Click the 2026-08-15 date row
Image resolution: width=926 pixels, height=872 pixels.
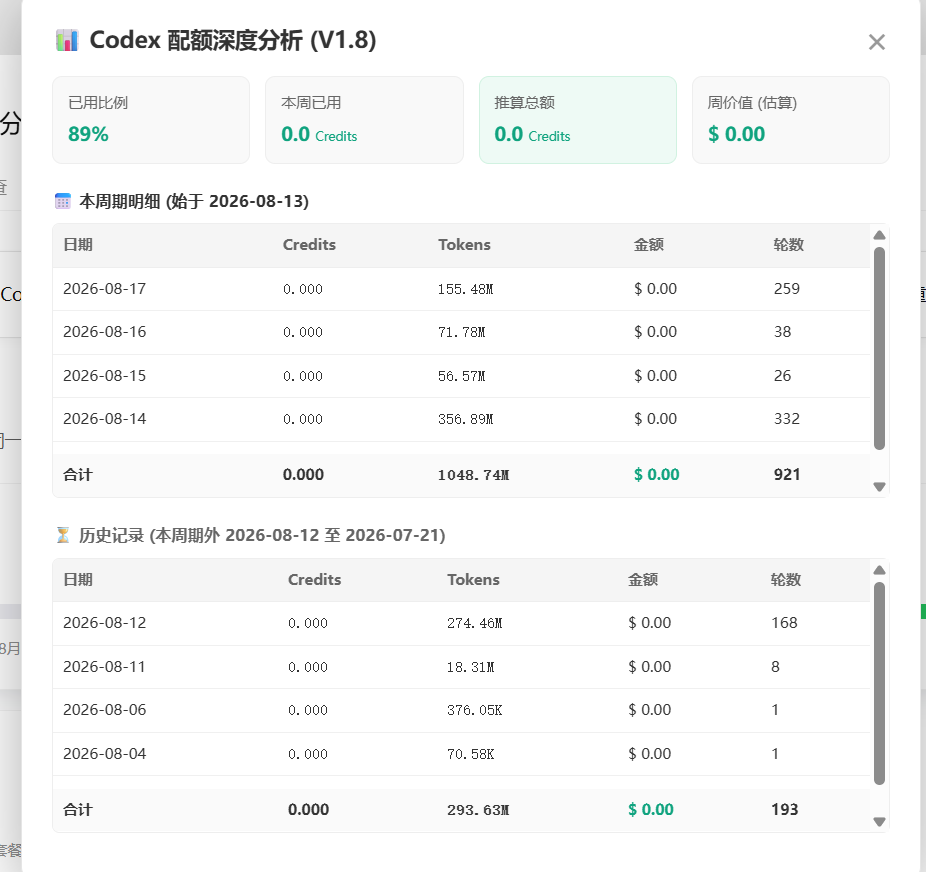tap(461, 375)
